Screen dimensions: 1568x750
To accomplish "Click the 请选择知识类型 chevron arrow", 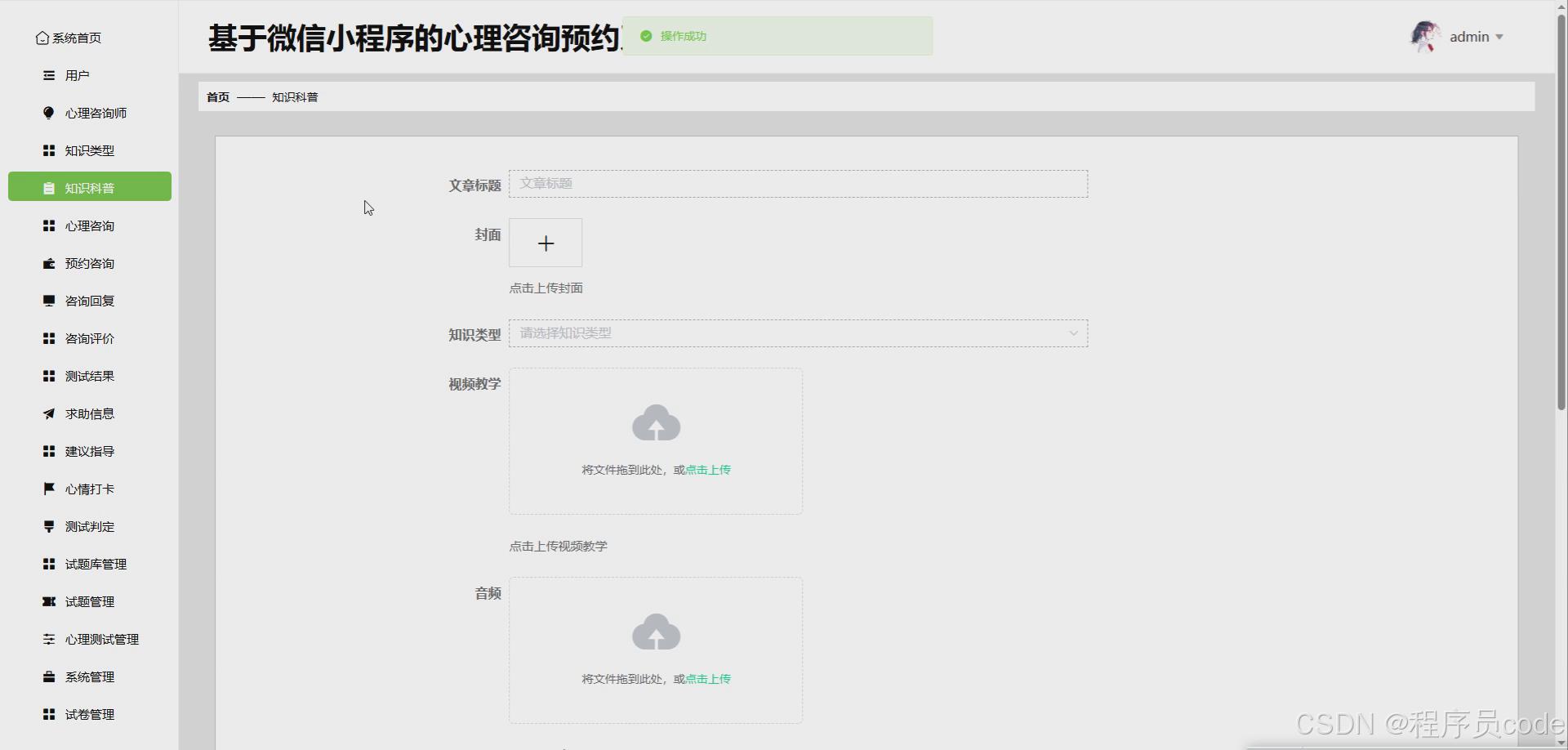I will (1073, 333).
